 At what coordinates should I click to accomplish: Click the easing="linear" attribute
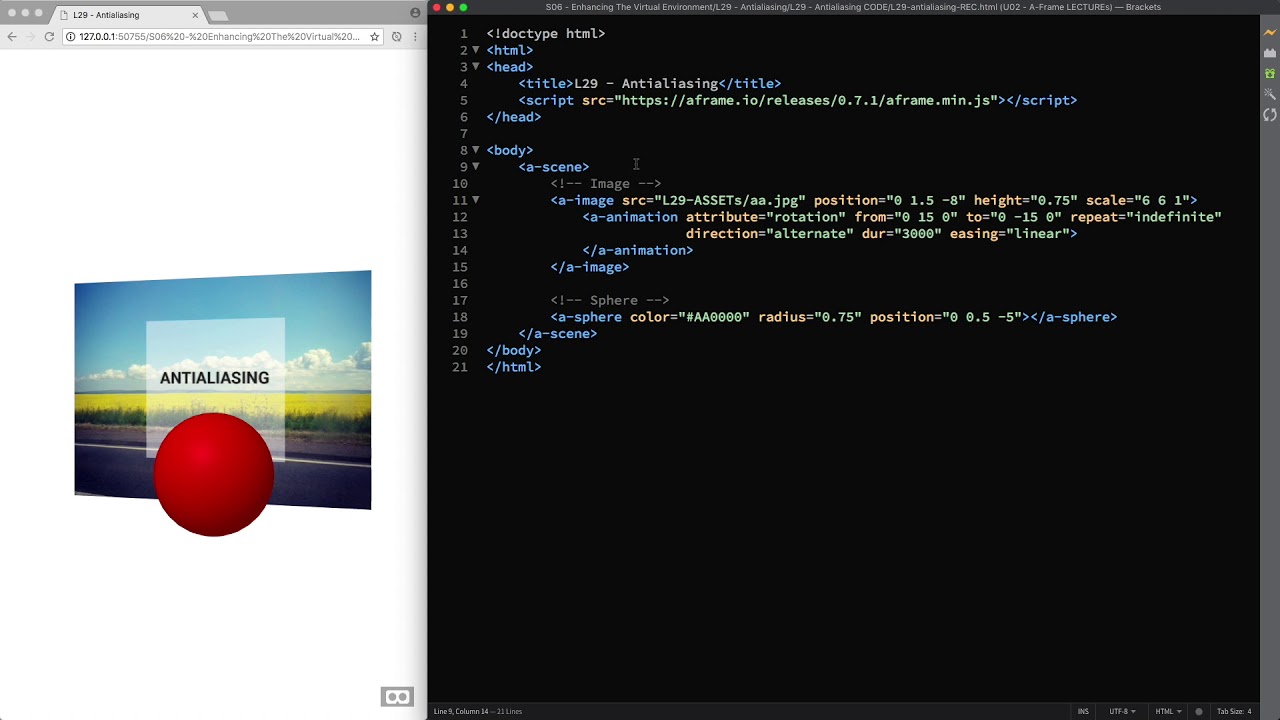tap(1010, 234)
